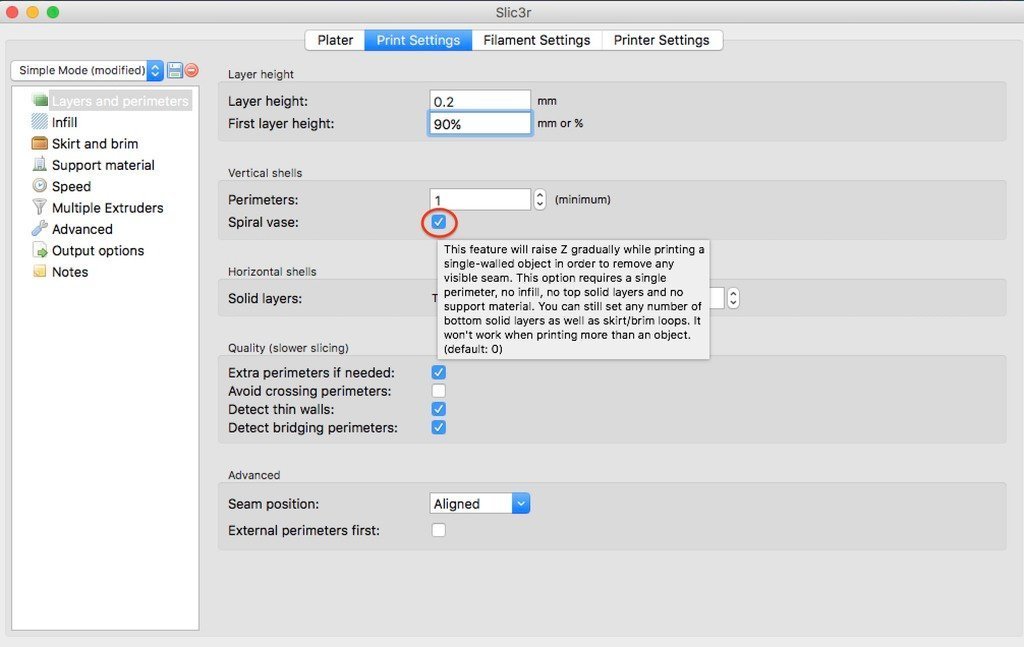1024x647 pixels.
Task: Click the Layers and perimeters icon
Action: 40,101
